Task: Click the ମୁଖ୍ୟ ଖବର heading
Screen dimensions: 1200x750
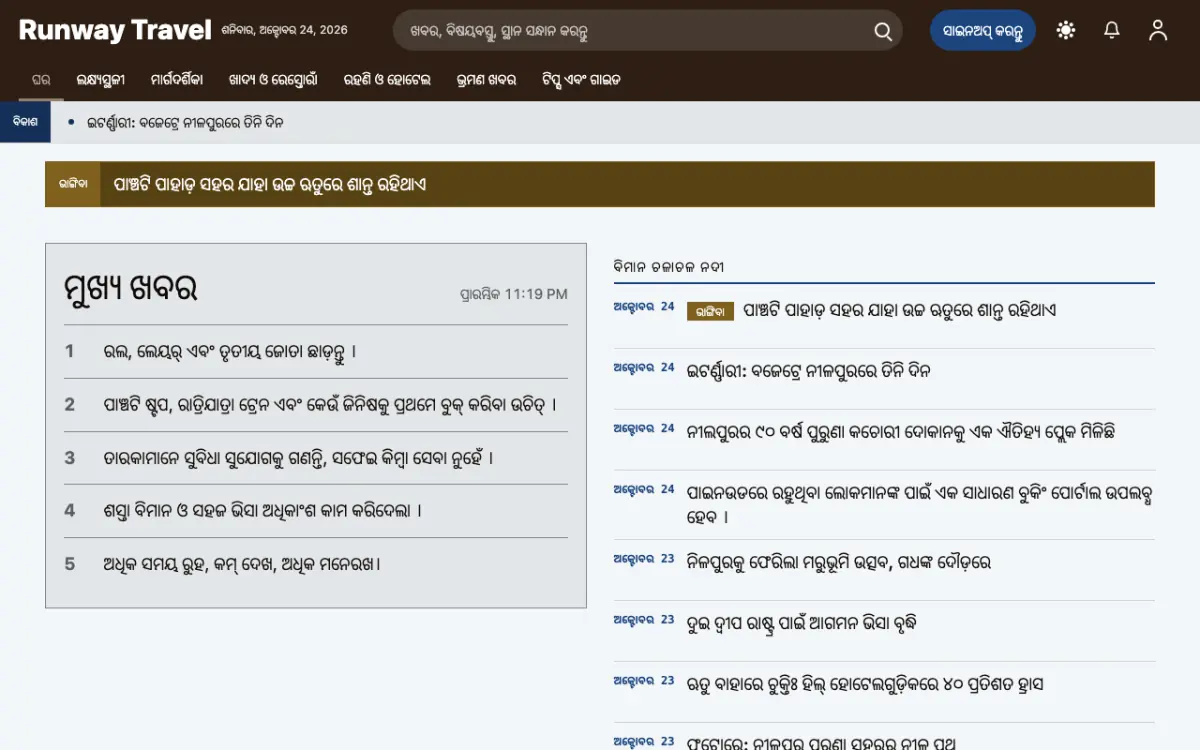Action: [x=130, y=288]
